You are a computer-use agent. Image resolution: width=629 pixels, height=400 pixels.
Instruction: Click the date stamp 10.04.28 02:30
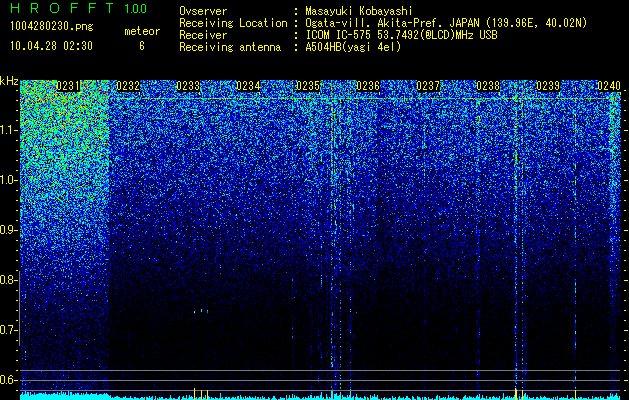point(51,46)
